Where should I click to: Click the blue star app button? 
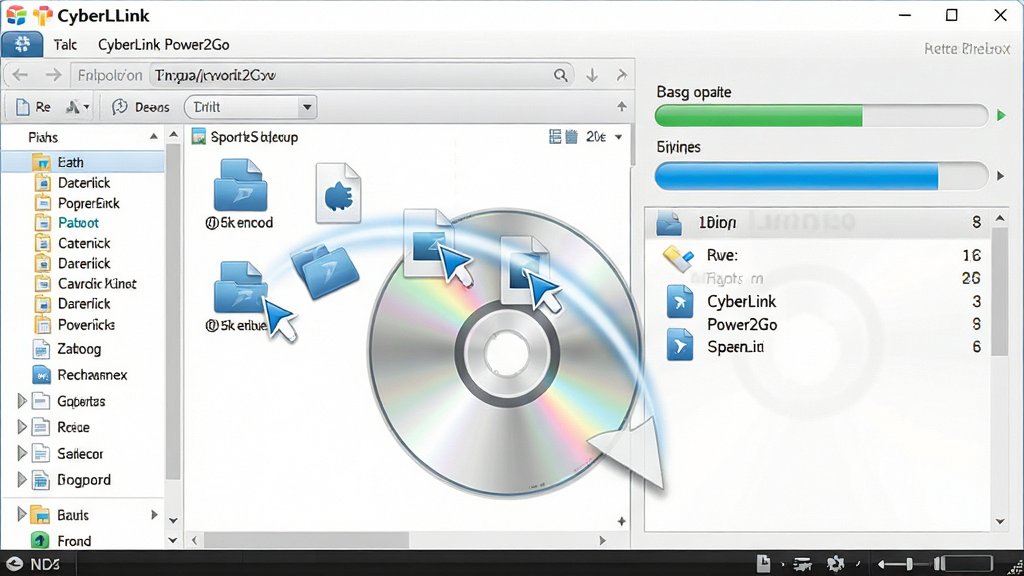[x=22, y=44]
